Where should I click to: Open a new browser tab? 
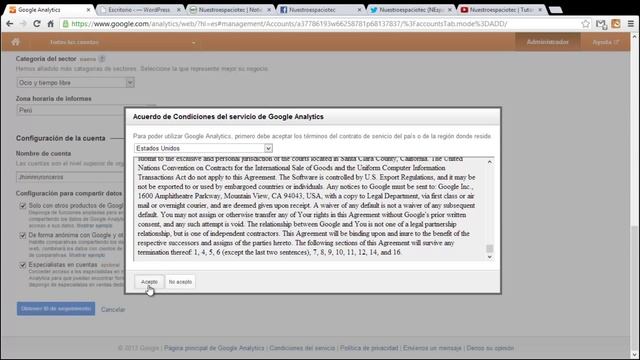pyautogui.click(x=555, y=9)
